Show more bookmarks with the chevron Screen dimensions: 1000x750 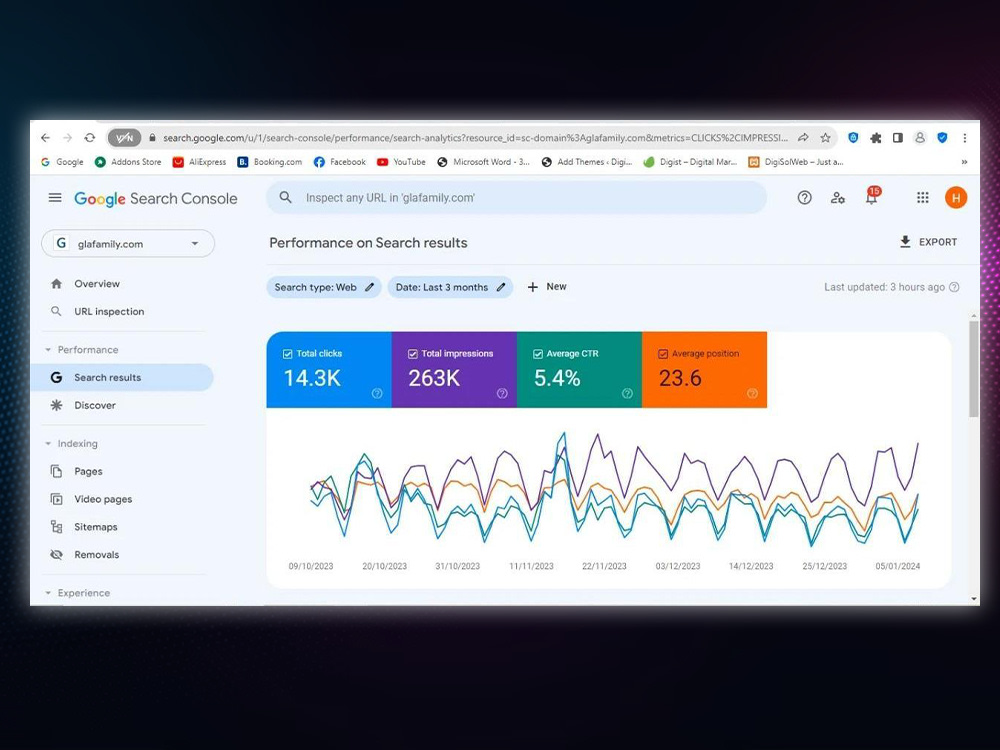pos(964,162)
